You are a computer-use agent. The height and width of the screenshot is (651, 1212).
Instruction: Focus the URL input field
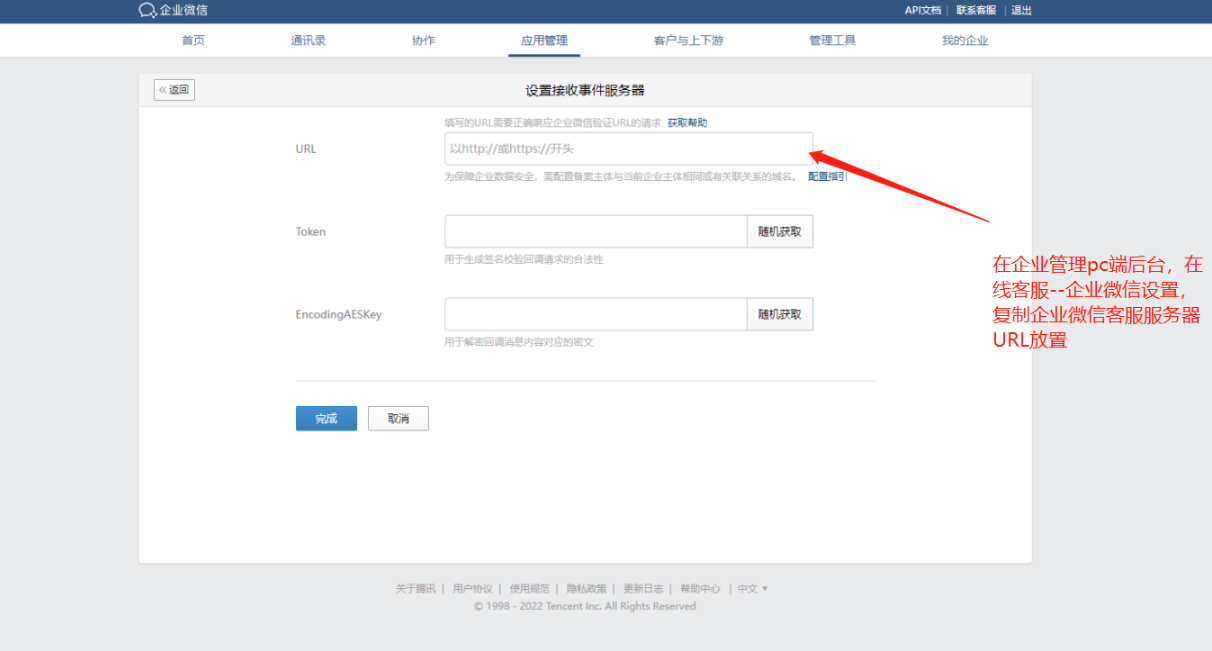(628, 149)
